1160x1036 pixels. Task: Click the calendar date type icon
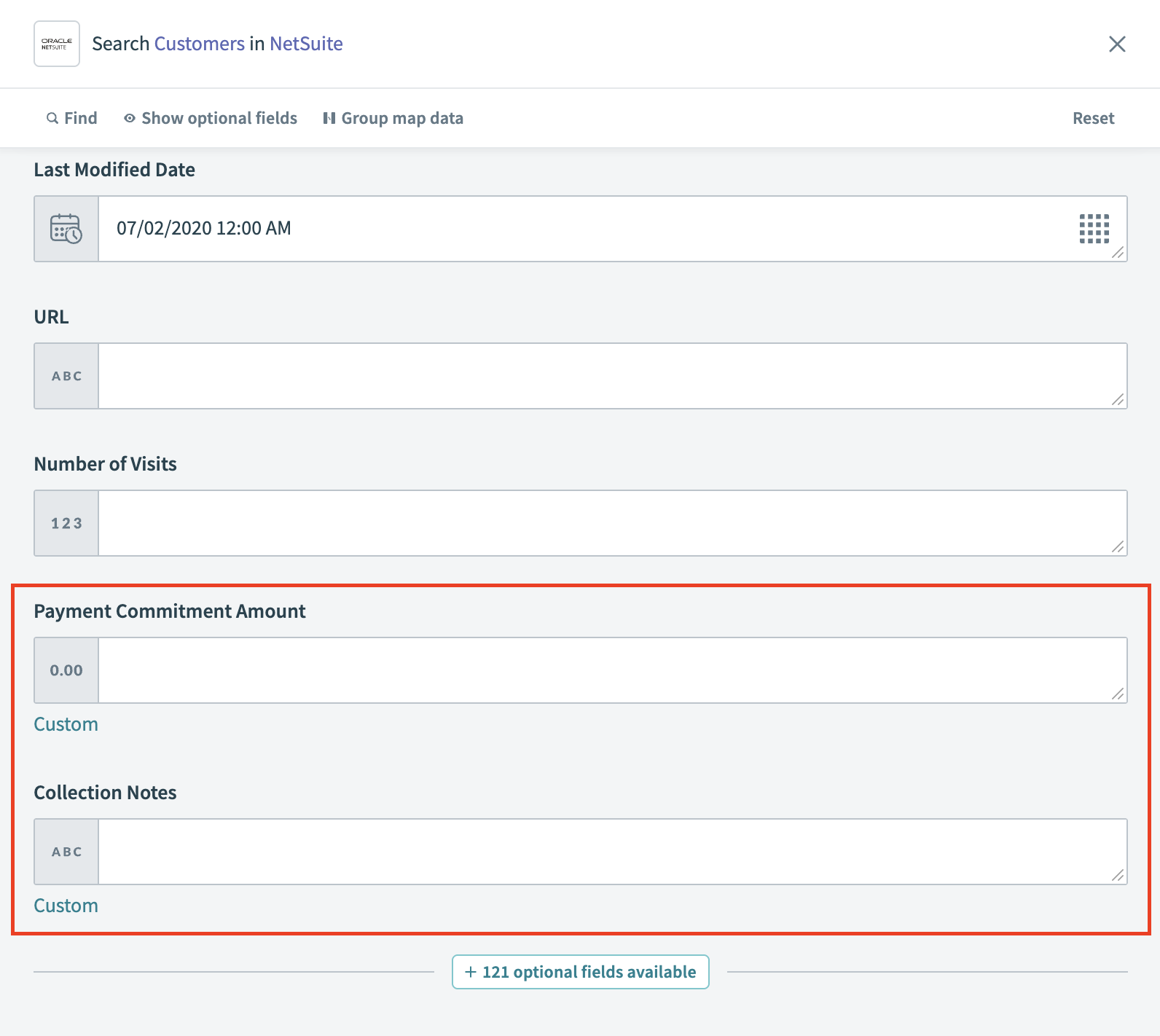pos(66,229)
